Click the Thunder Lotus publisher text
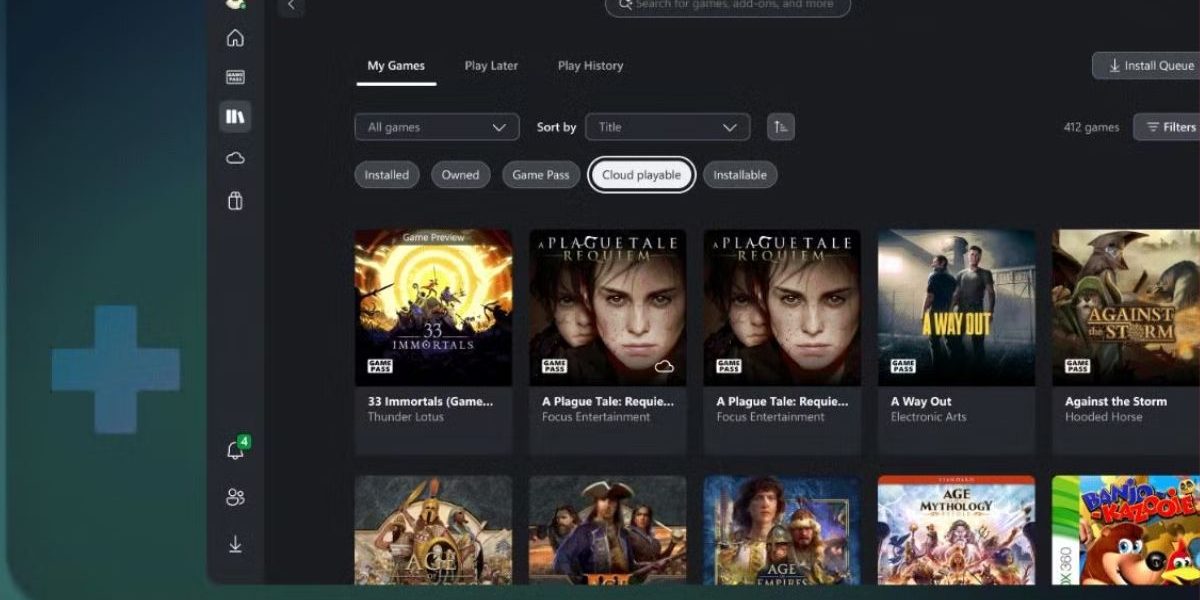1200x600 pixels. tap(405, 417)
